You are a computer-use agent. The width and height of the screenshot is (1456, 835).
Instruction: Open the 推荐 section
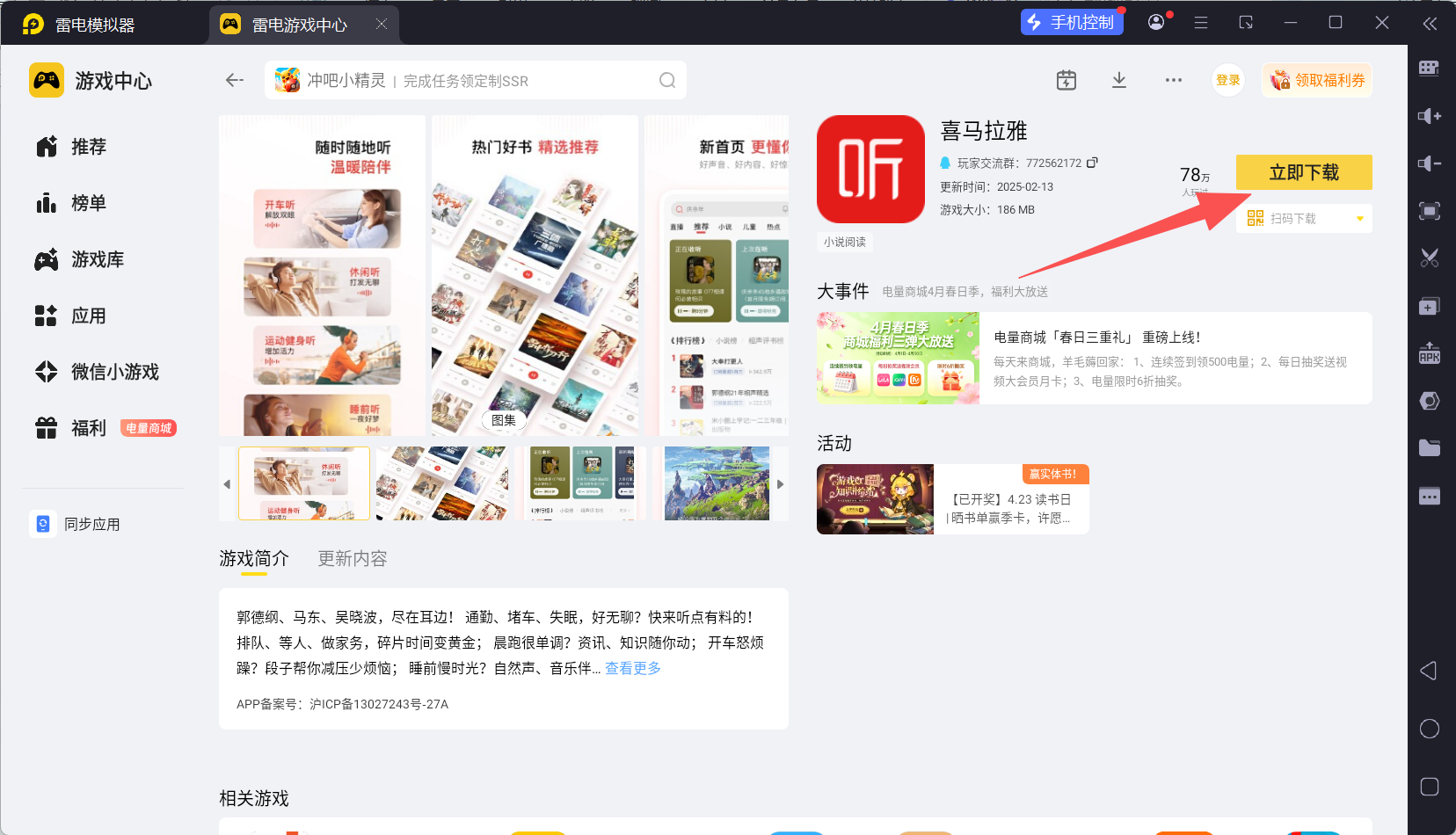point(71,147)
